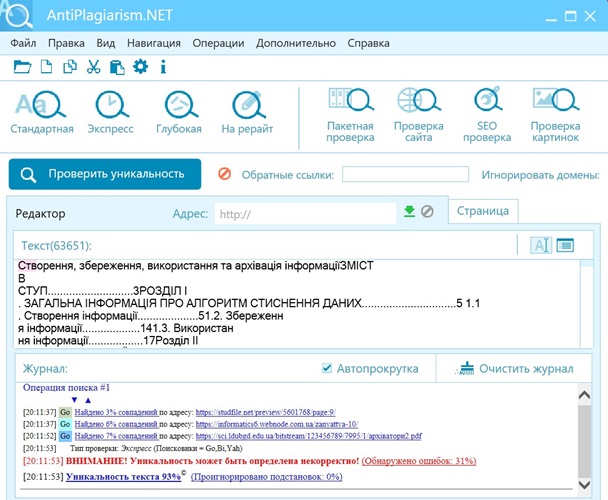Click the paste clipboard icon

click(117, 67)
